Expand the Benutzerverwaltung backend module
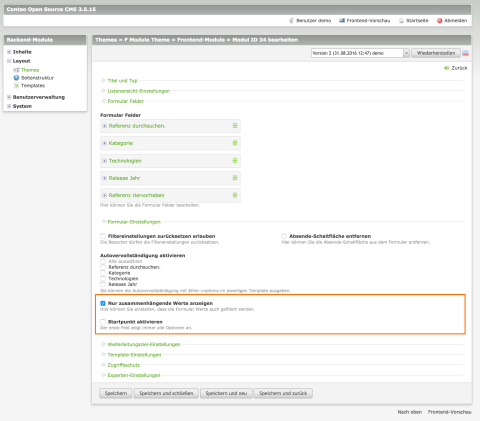Viewport: 480px width, 421px height. pos(39,97)
